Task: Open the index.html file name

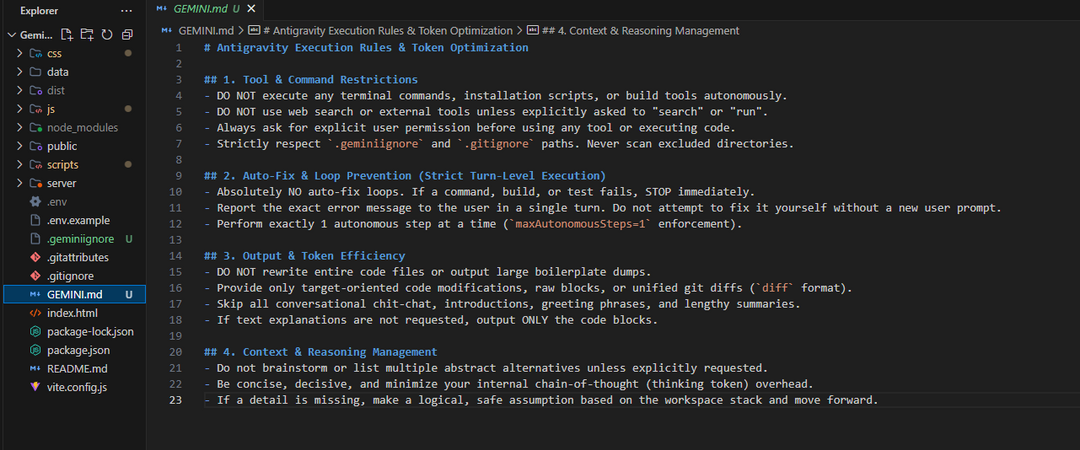Action: pyautogui.click(x=72, y=314)
